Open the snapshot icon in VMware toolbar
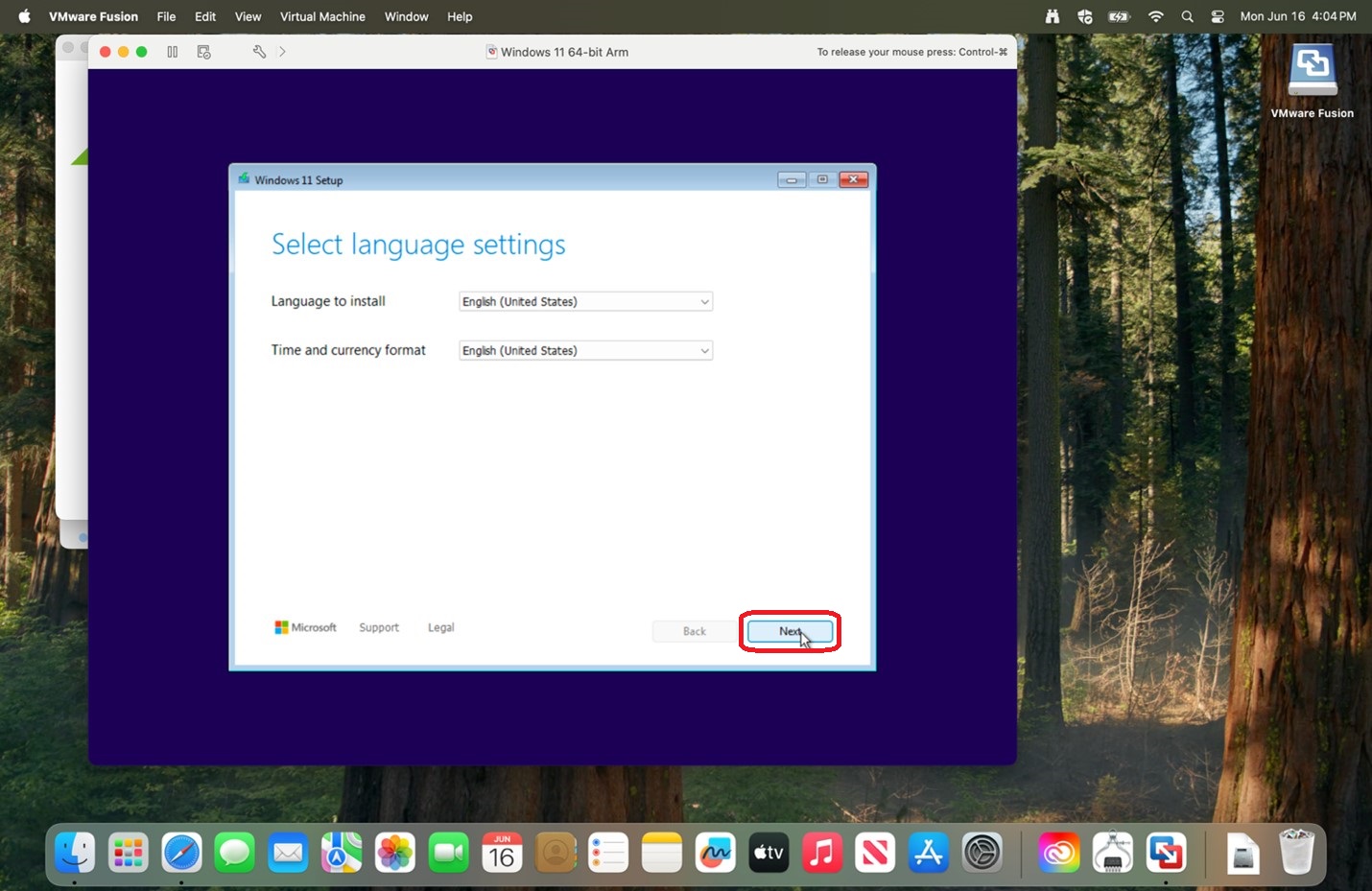Screen dimensions: 1372x891 (x=203, y=52)
